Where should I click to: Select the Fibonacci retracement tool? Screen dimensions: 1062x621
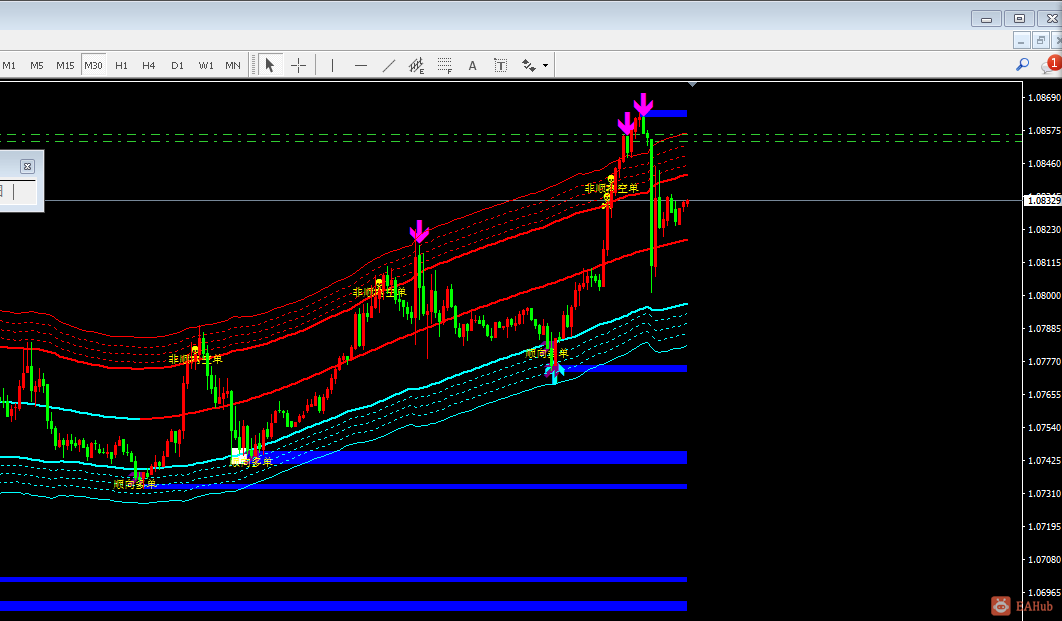(444, 65)
